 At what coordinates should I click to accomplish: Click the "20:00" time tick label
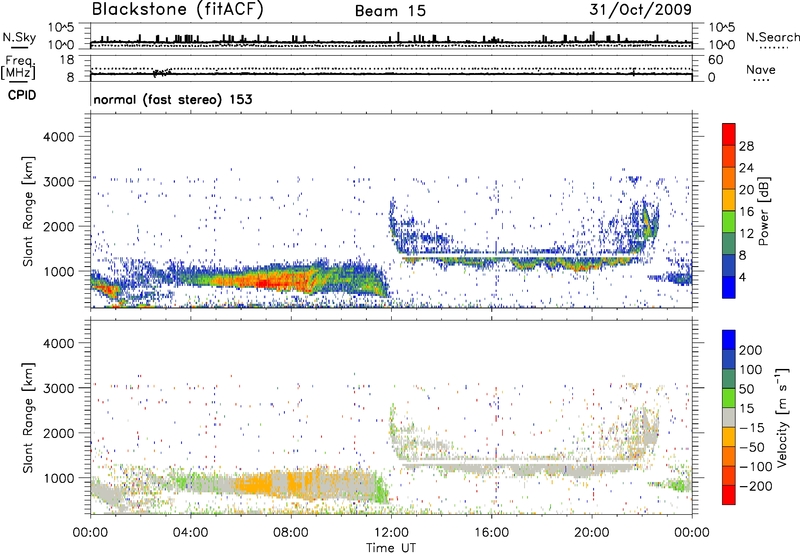click(x=592, y=533)
